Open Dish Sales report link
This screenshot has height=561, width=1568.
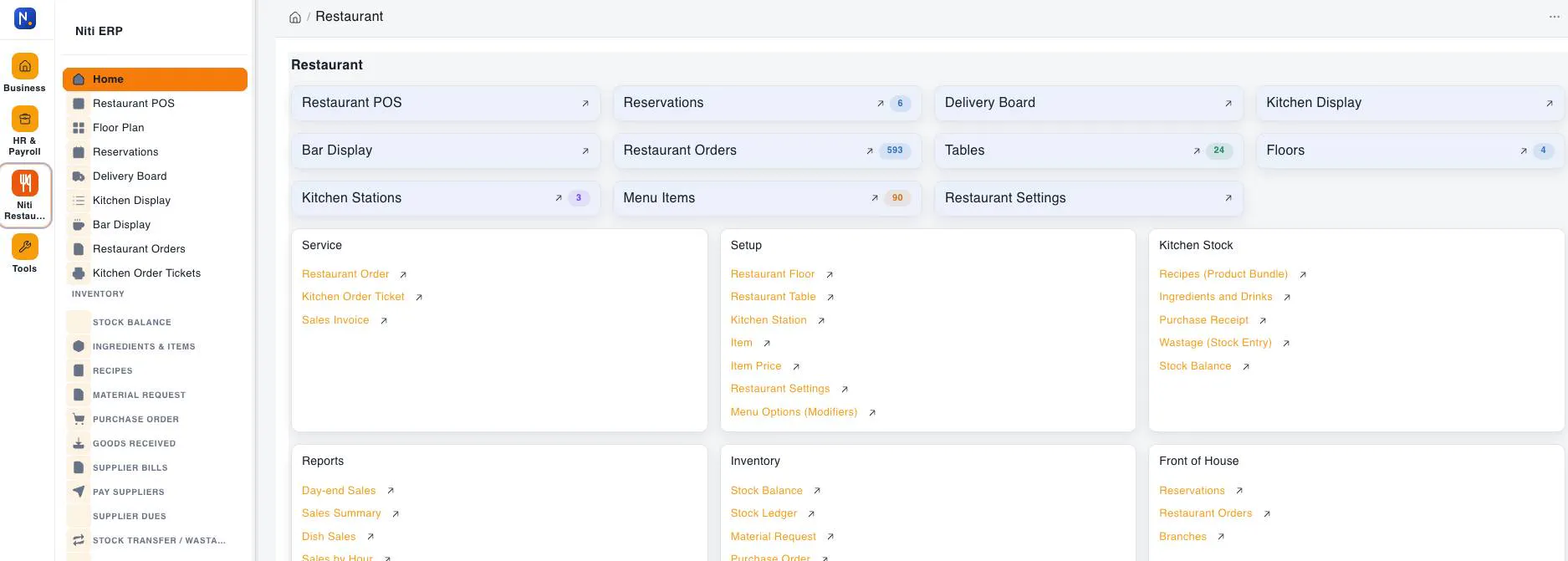tap(329, 537)
